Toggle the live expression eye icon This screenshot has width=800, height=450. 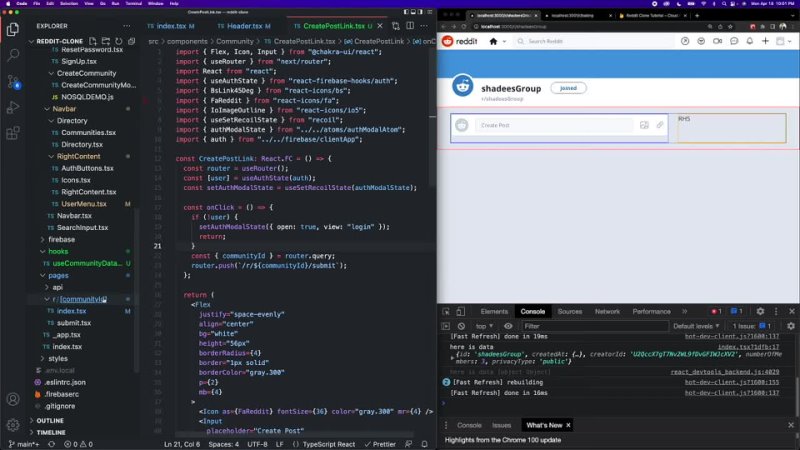pos(508,326)
